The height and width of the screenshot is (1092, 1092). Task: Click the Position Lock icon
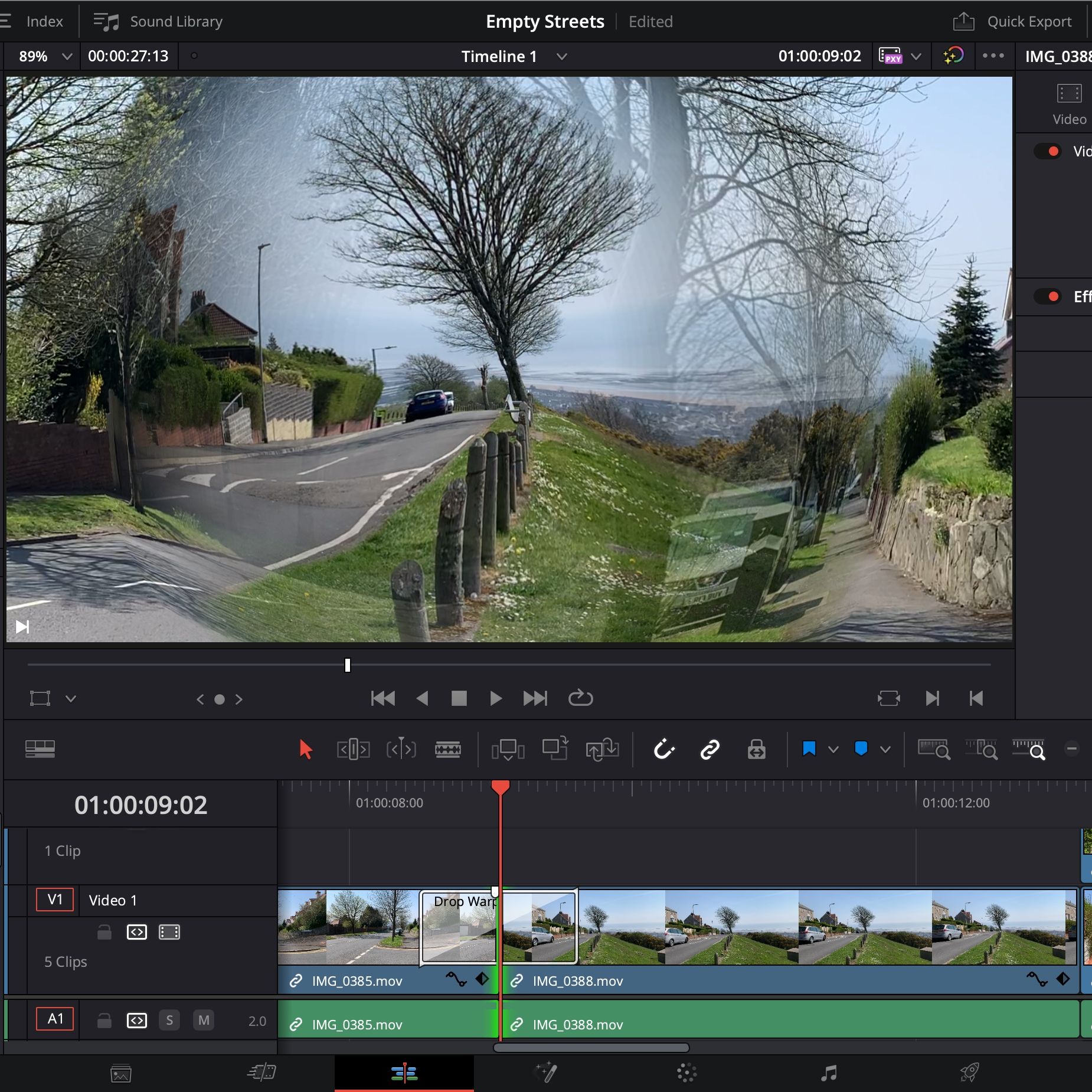tap(756, 750)
